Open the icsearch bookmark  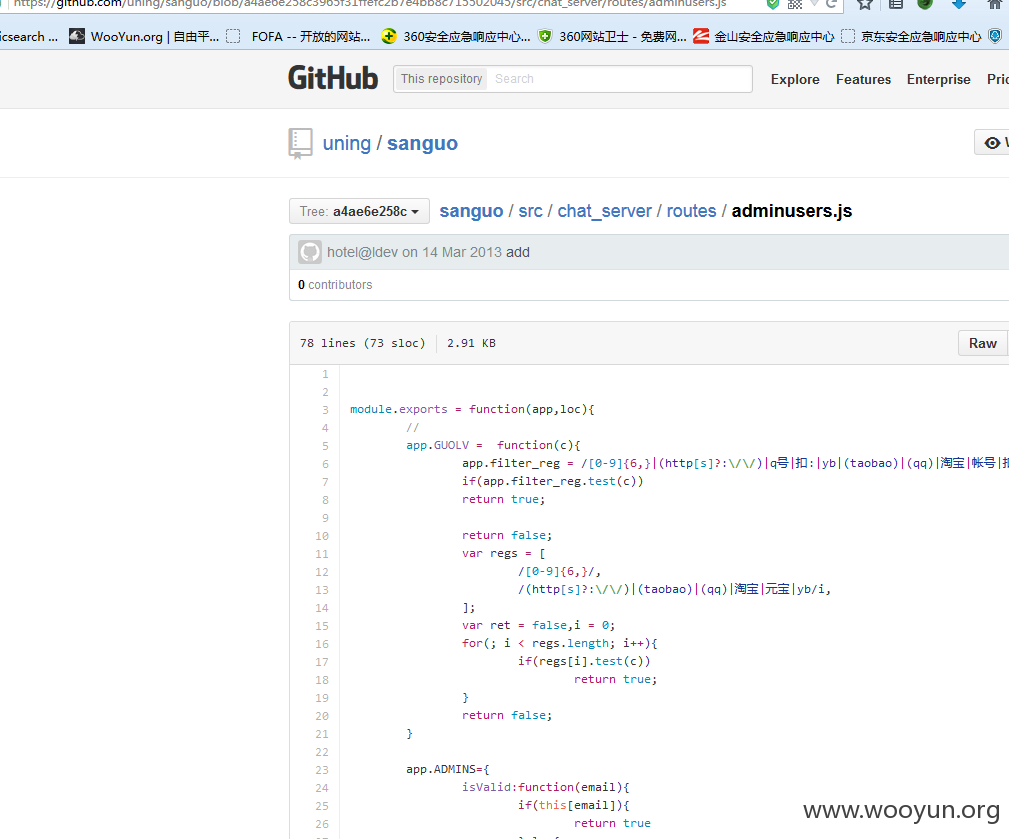(28, 37)
